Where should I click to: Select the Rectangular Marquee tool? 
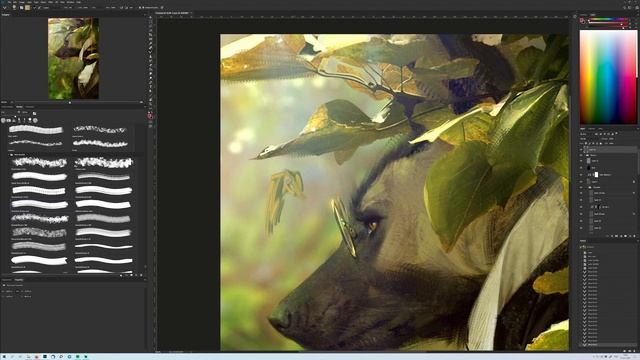click(151, 22)
